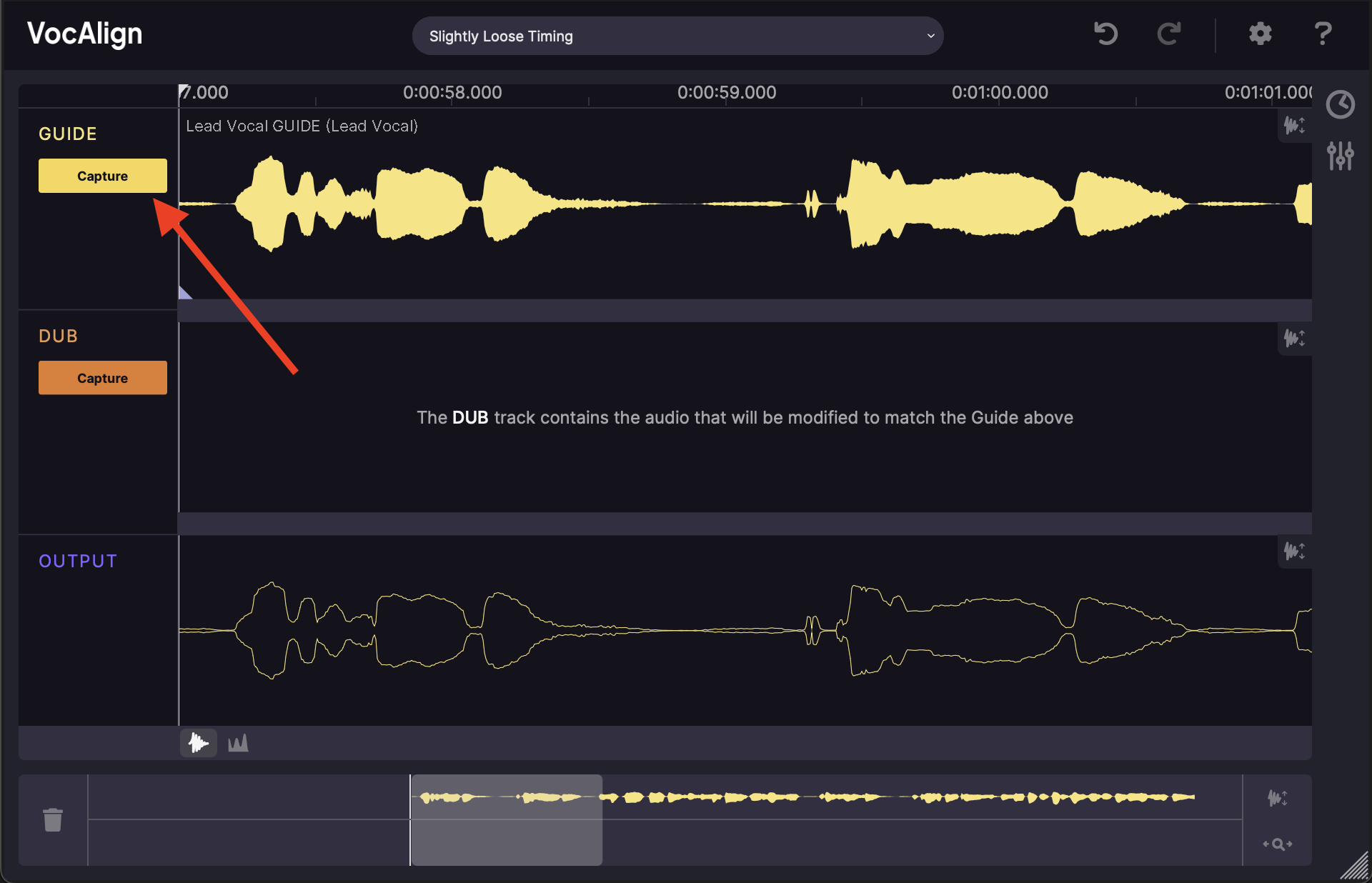Capture audio for the Guide track
The height and width of the screenshot is (883, 1372).
click(102, 175)
